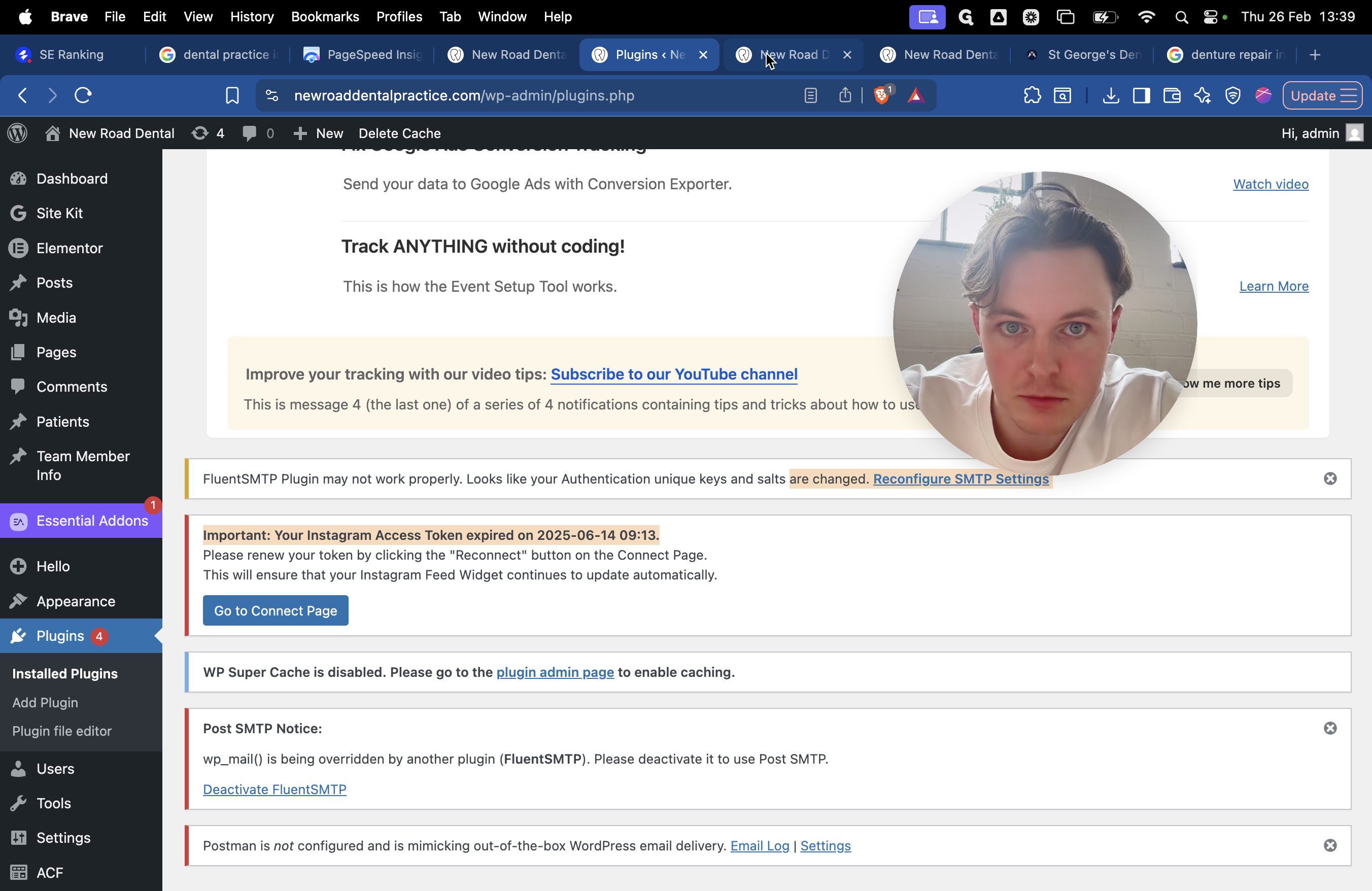
Task: Click the Brave Rewards triangle icon
Action: click(916, 95)
